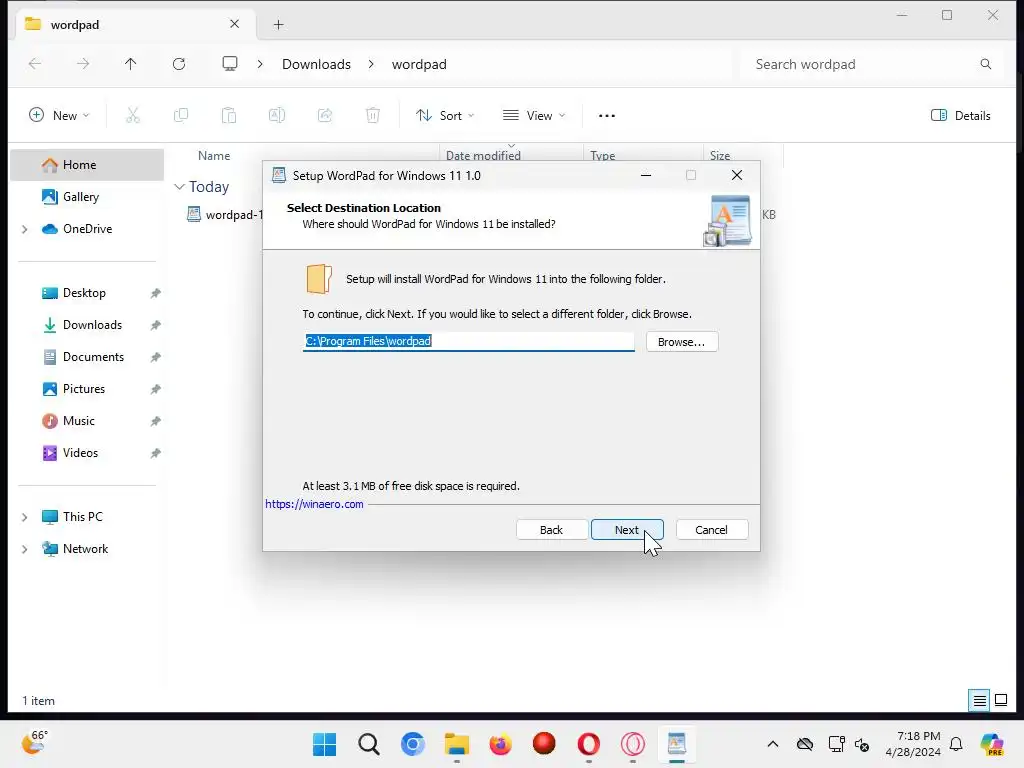Click Downloads in the address breadcrumb
1024x768 pixels.
(316, 64)
